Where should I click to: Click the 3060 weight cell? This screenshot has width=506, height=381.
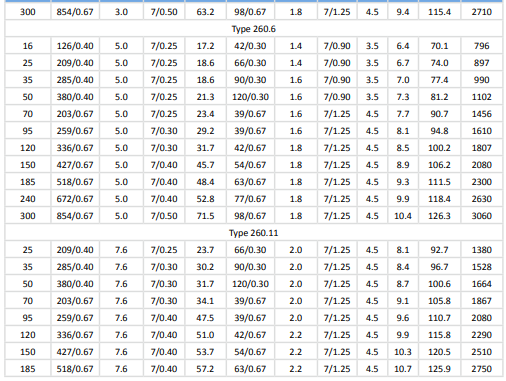coord(482,216)
